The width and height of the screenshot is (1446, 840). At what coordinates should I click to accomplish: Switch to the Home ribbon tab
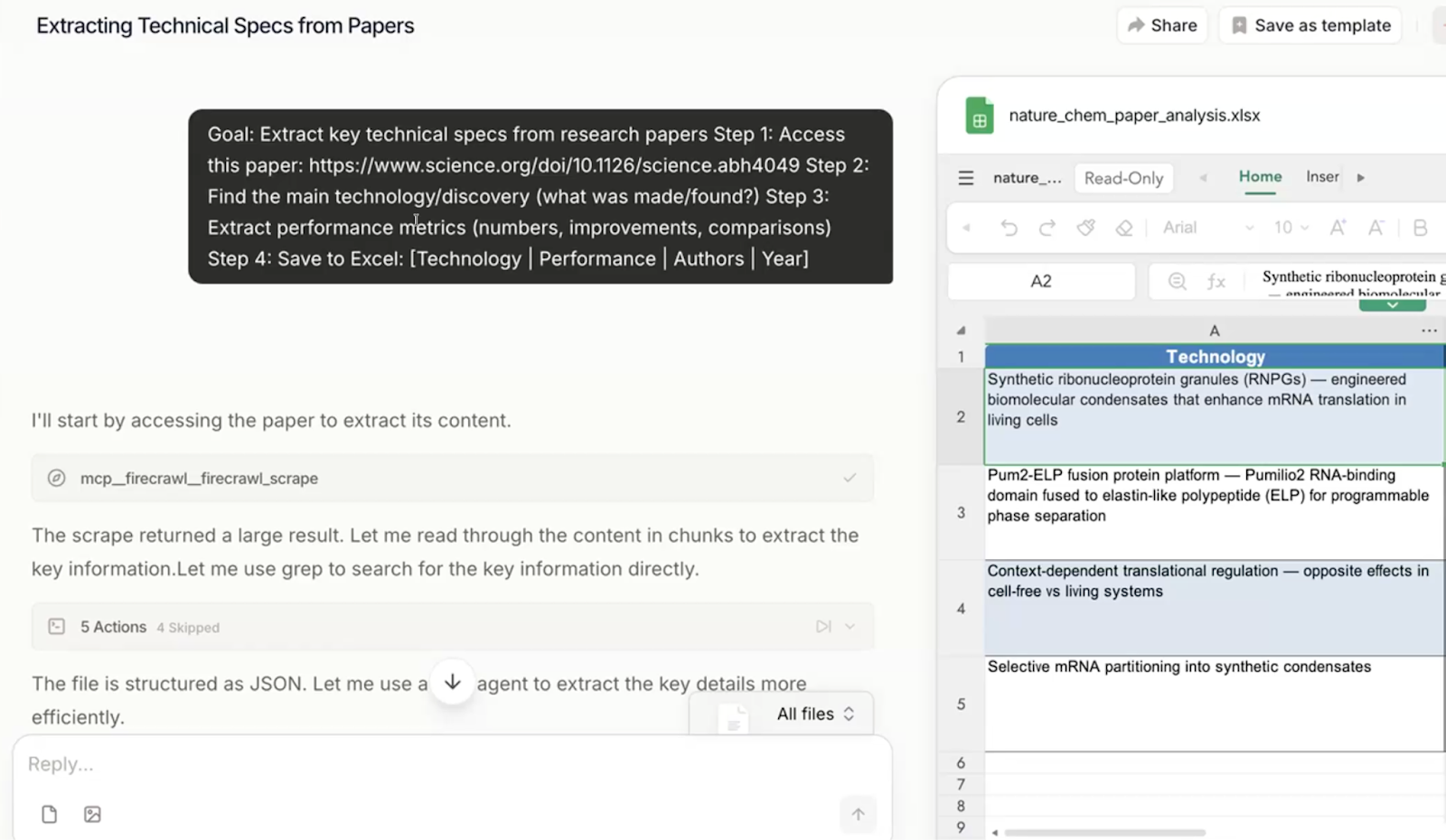click(1260, 177)
